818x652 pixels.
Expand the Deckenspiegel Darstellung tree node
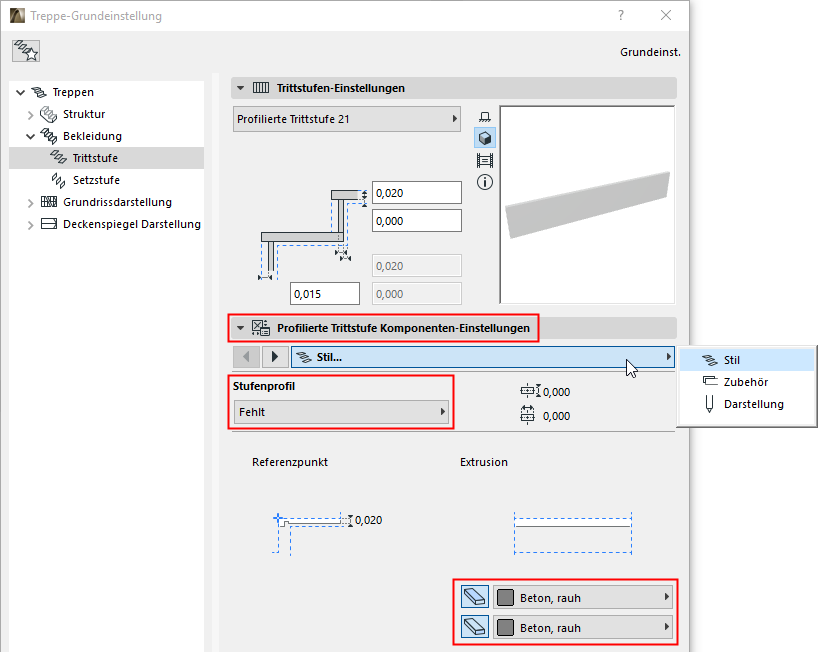click(x=30, y=225)
